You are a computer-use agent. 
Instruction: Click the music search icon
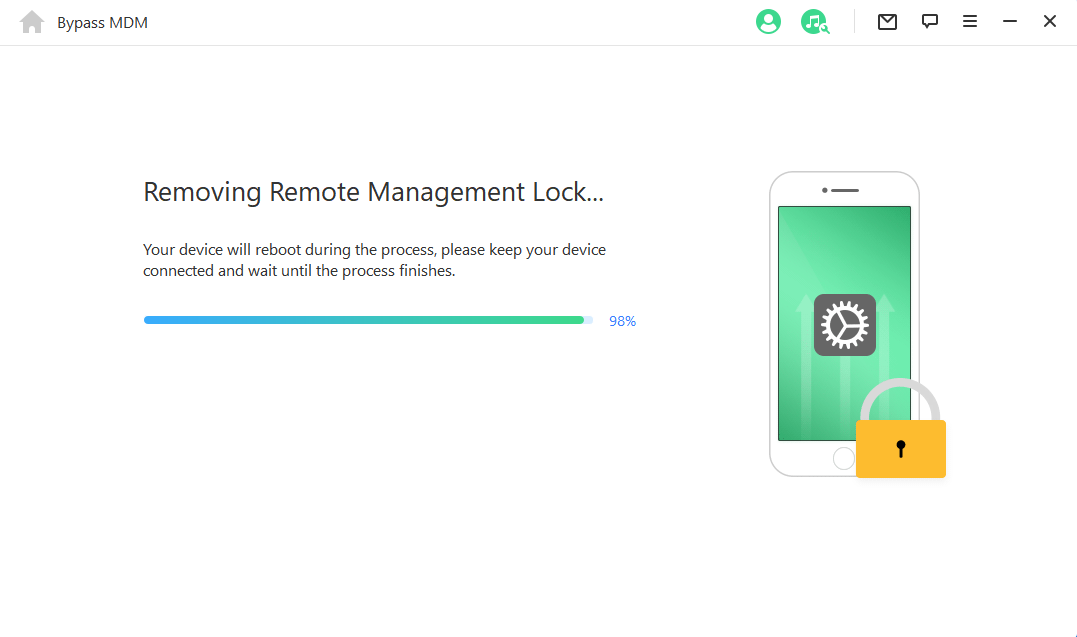tap(814, 22)
